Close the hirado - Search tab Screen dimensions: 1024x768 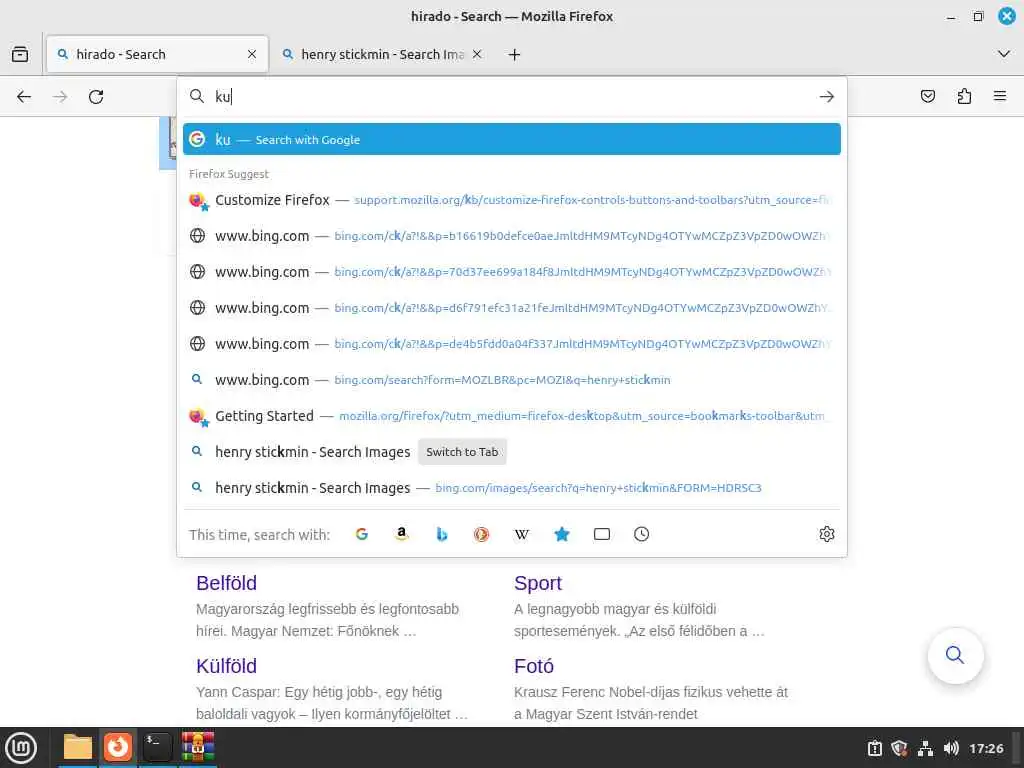(252, 54)
